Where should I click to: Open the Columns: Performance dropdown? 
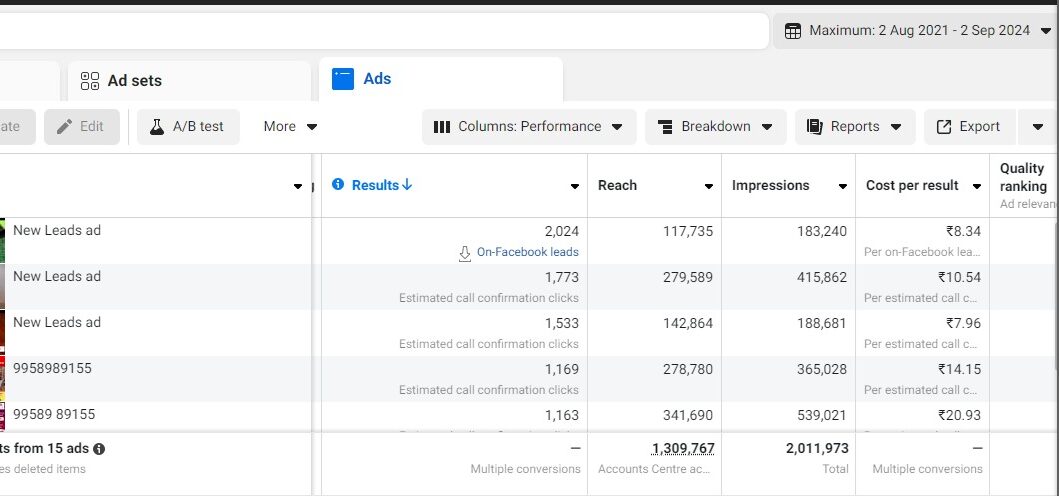coord(528,127)
